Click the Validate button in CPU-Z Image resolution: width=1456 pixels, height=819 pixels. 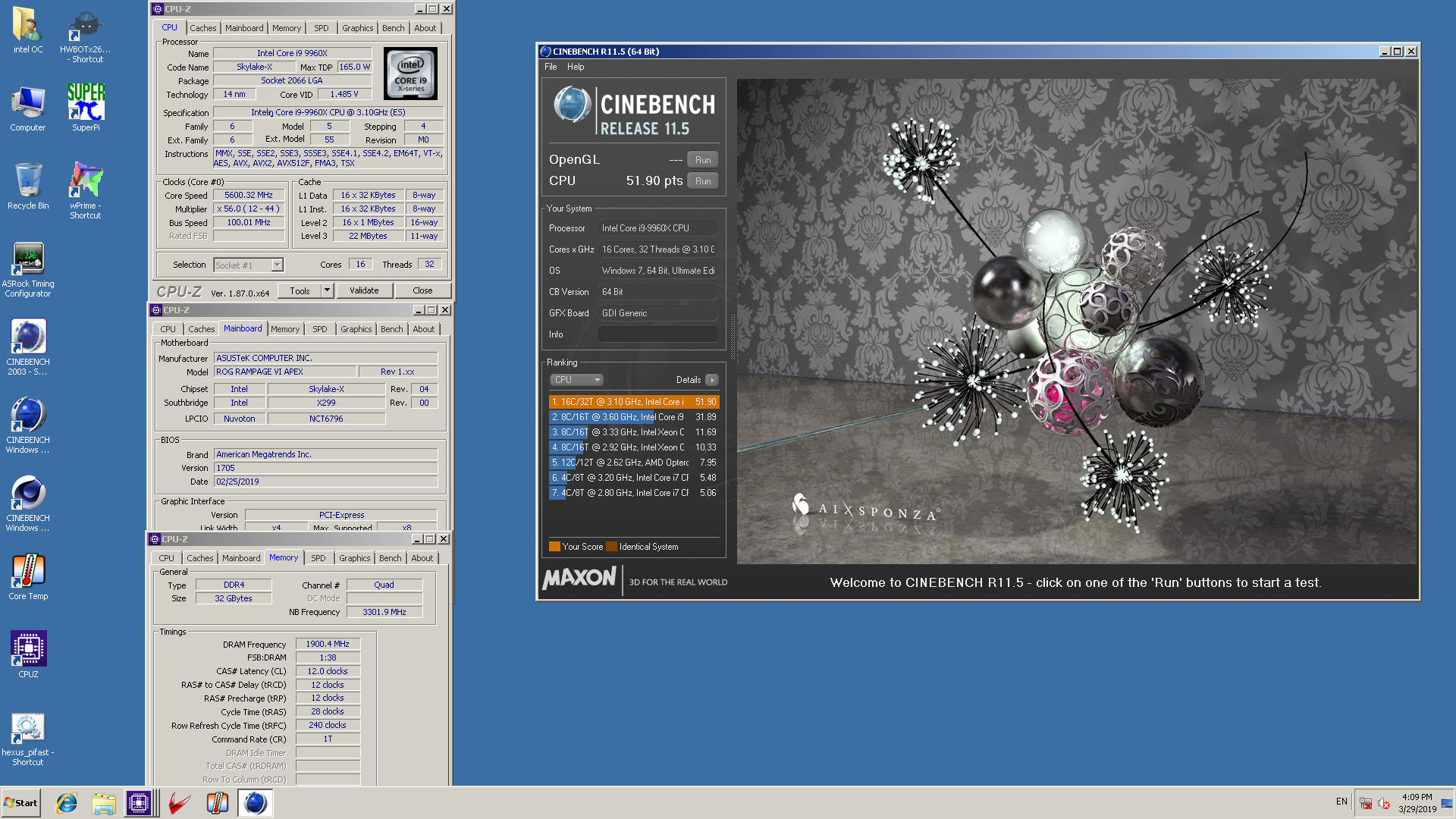point(364,290)
